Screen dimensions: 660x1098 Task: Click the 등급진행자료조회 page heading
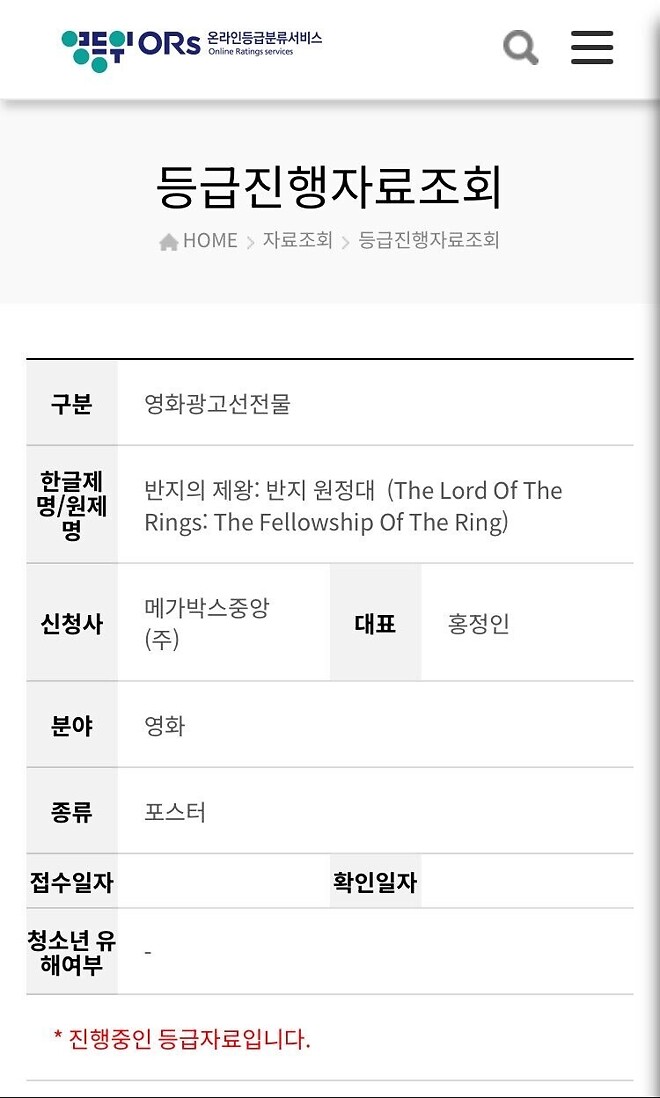click(329, 185)
